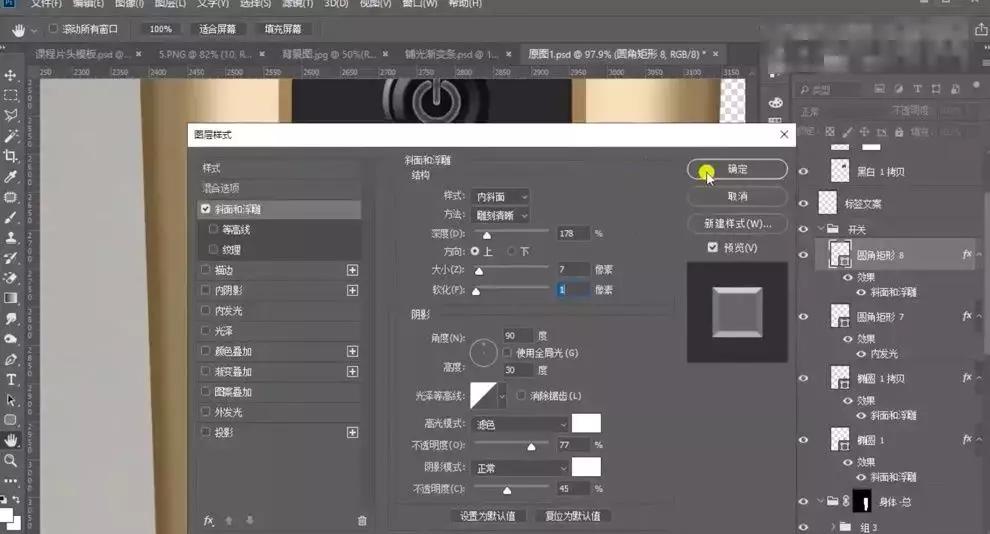Viewport: 990px width, 534px height.
Task: Open the 样式 内斜面 dropdown
Action: 500,197
